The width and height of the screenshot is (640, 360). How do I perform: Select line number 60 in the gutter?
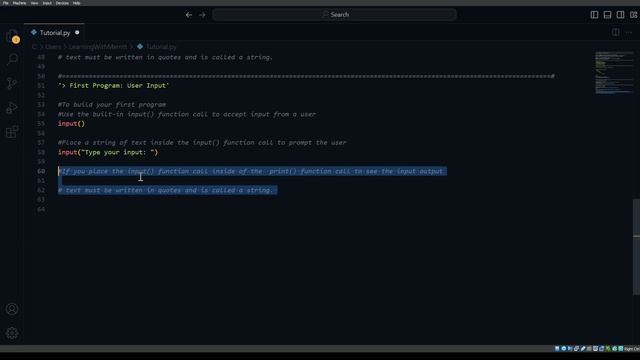(41, 171)
